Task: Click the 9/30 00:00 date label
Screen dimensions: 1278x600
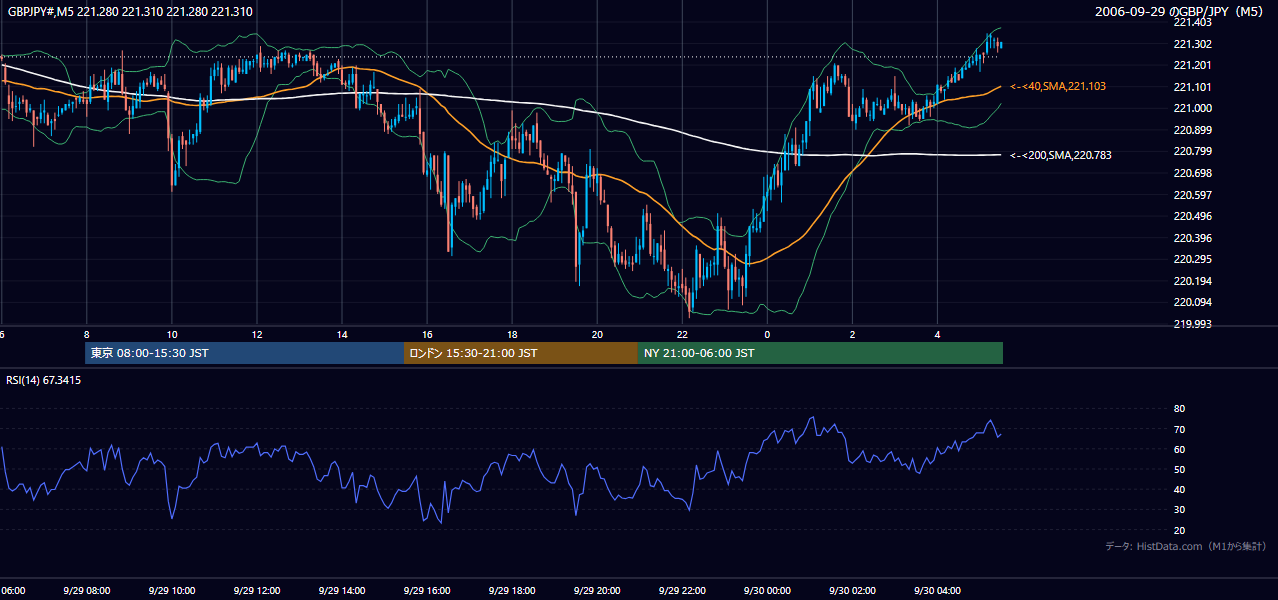Action: point(767,591)
